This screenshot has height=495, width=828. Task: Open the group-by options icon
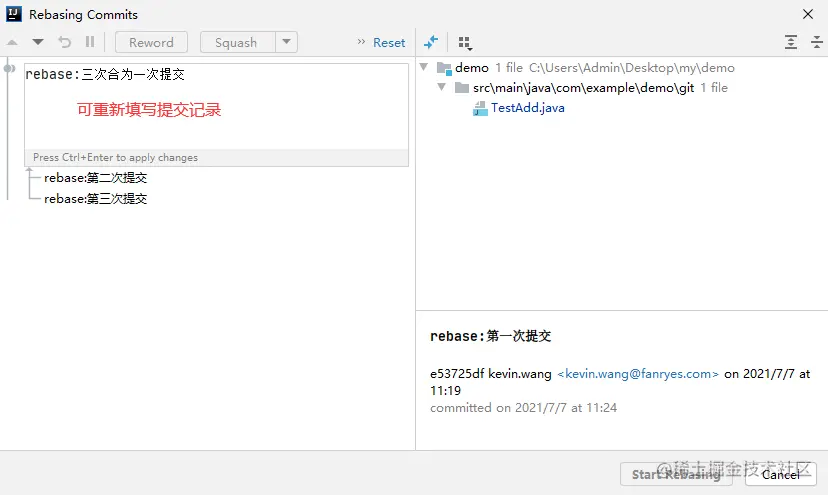tap(465, 43)
